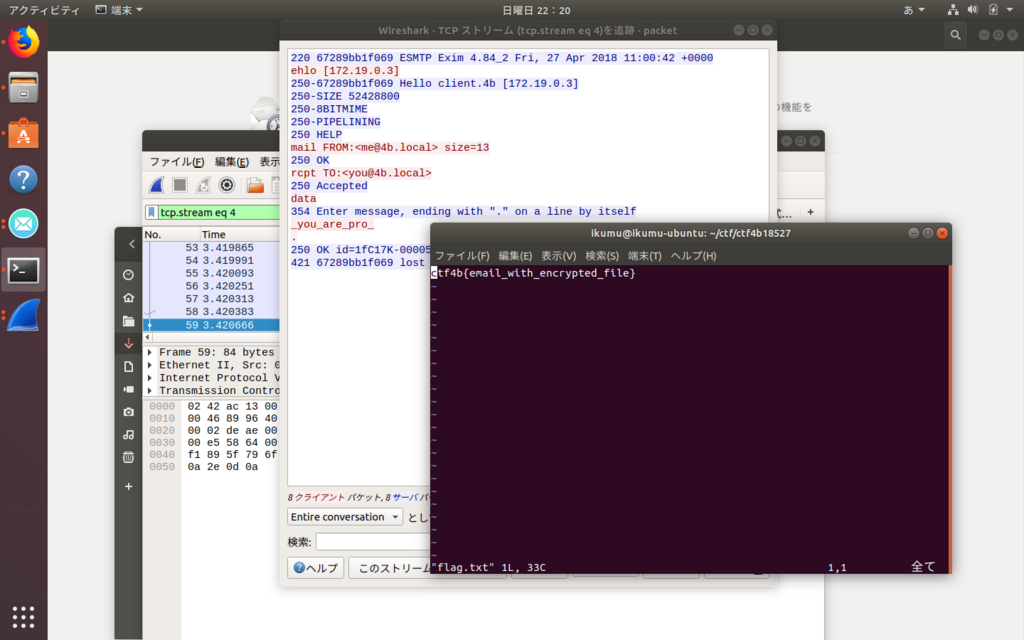Open capture file via Wireshark folder icon
Screen dimensions: 1024x640
click(255, 185)
